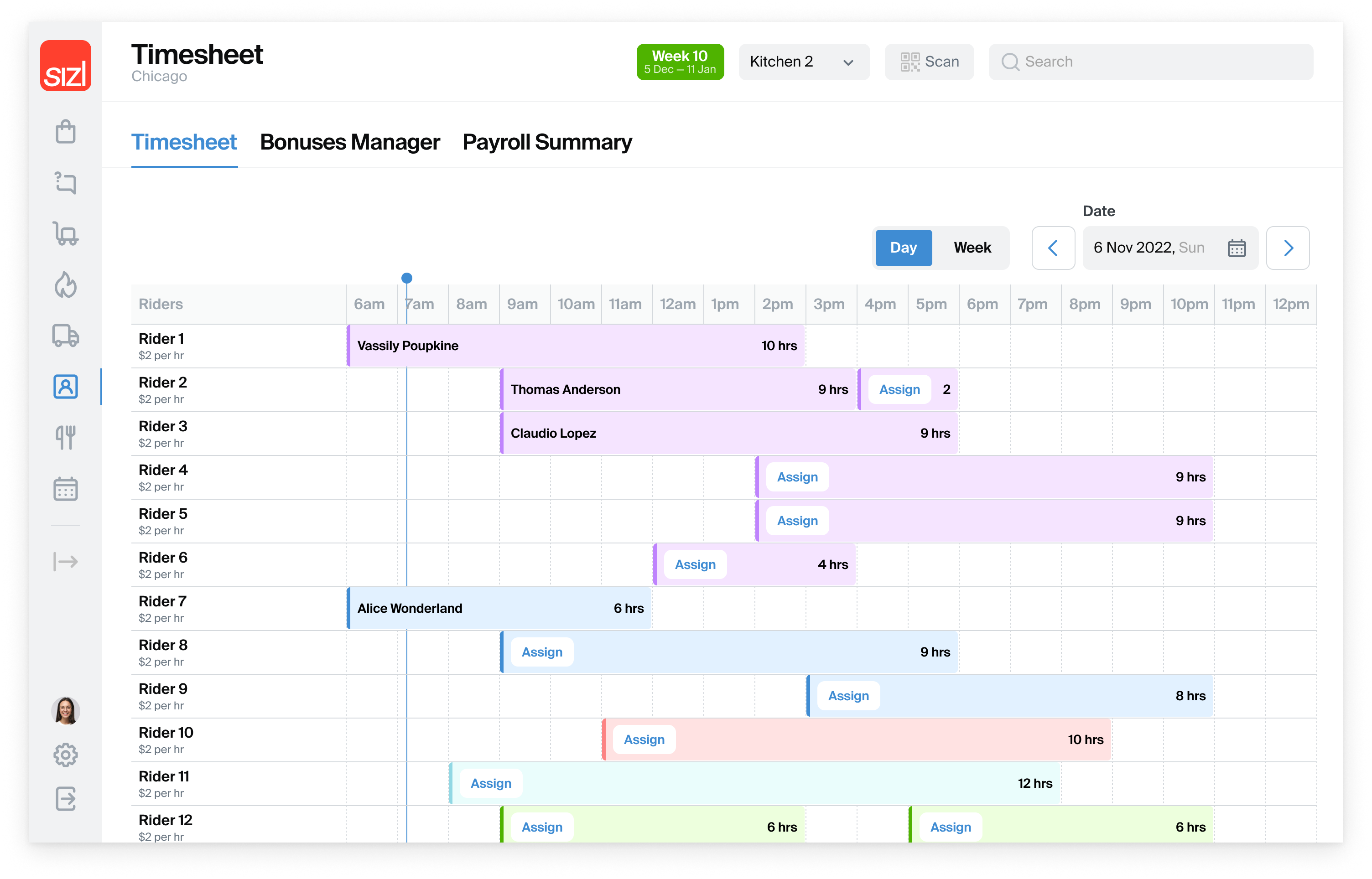
Task: Click the current time marker dot
Action: click(406, 278)
